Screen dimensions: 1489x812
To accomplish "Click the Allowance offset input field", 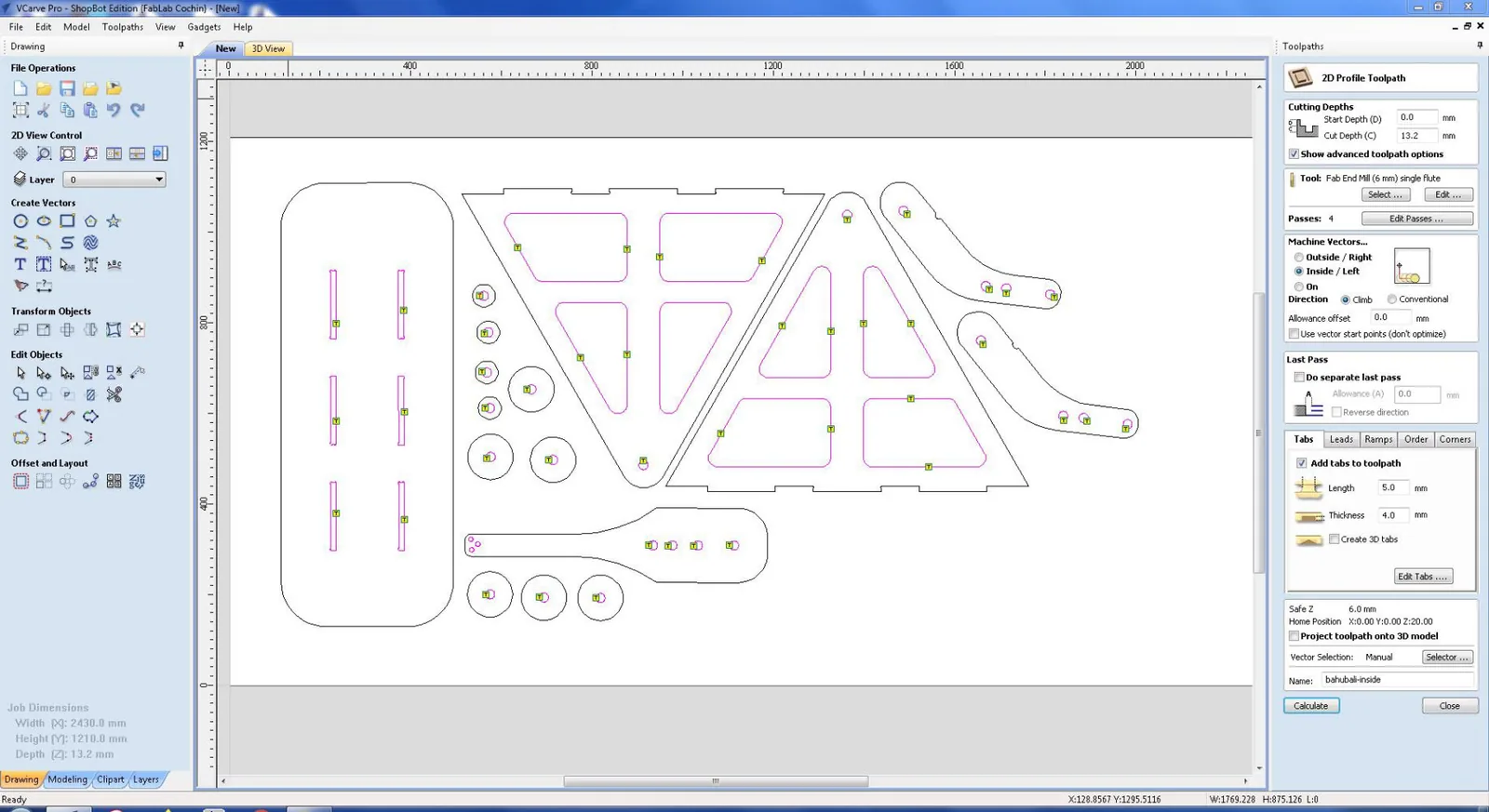I will pos(1390,317).
